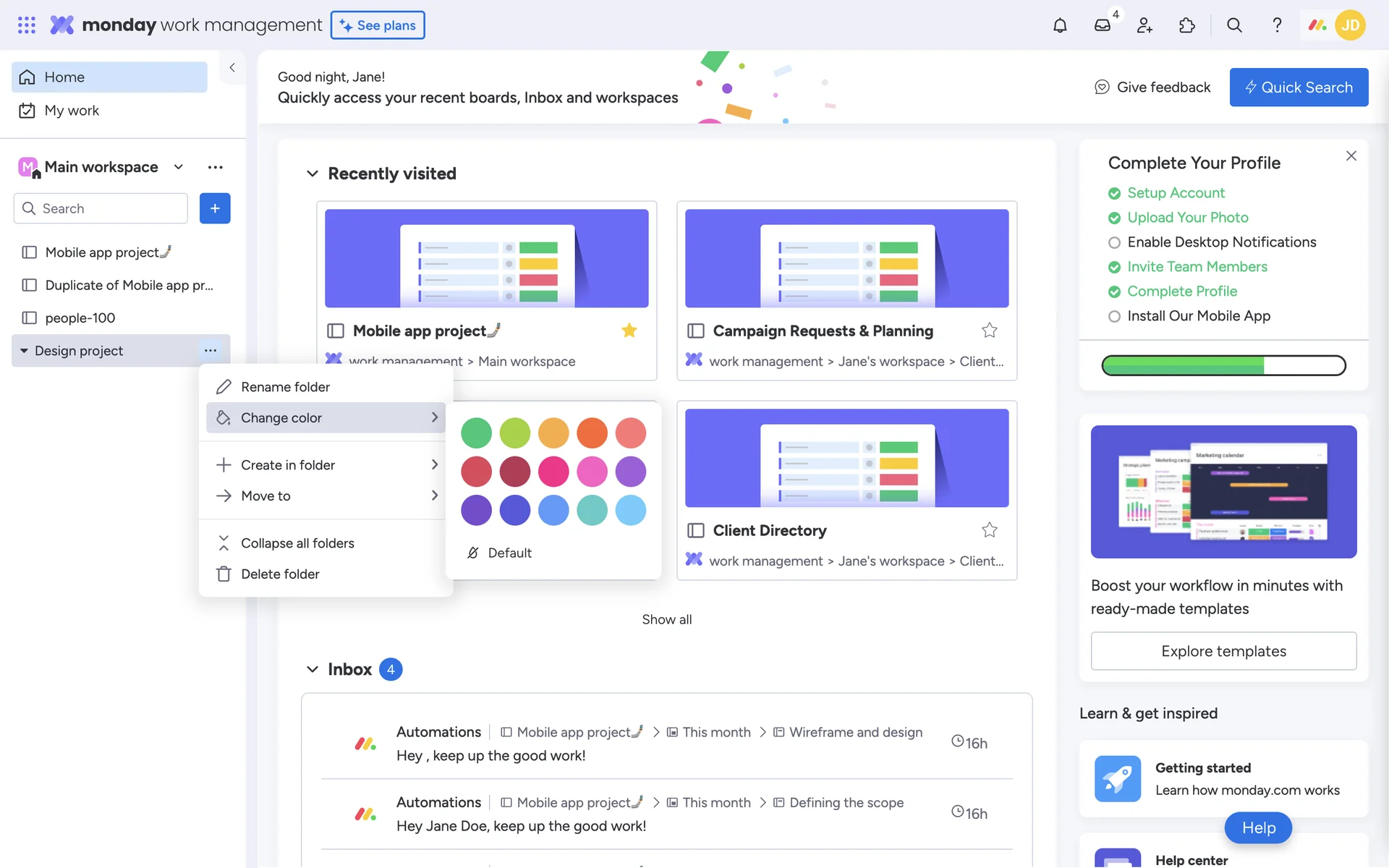Pick the green color swatch
1389x868 pixels.
[476, 433]
